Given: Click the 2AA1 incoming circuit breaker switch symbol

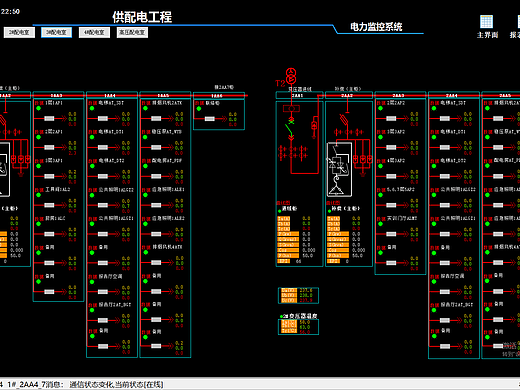Looking at the screenshot, I should [x=290, y=128].
